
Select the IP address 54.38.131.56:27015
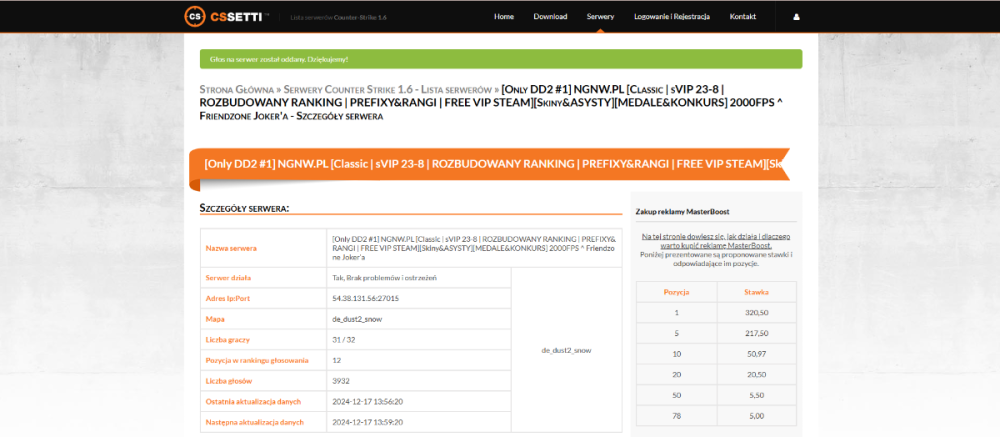coord(366,299)
